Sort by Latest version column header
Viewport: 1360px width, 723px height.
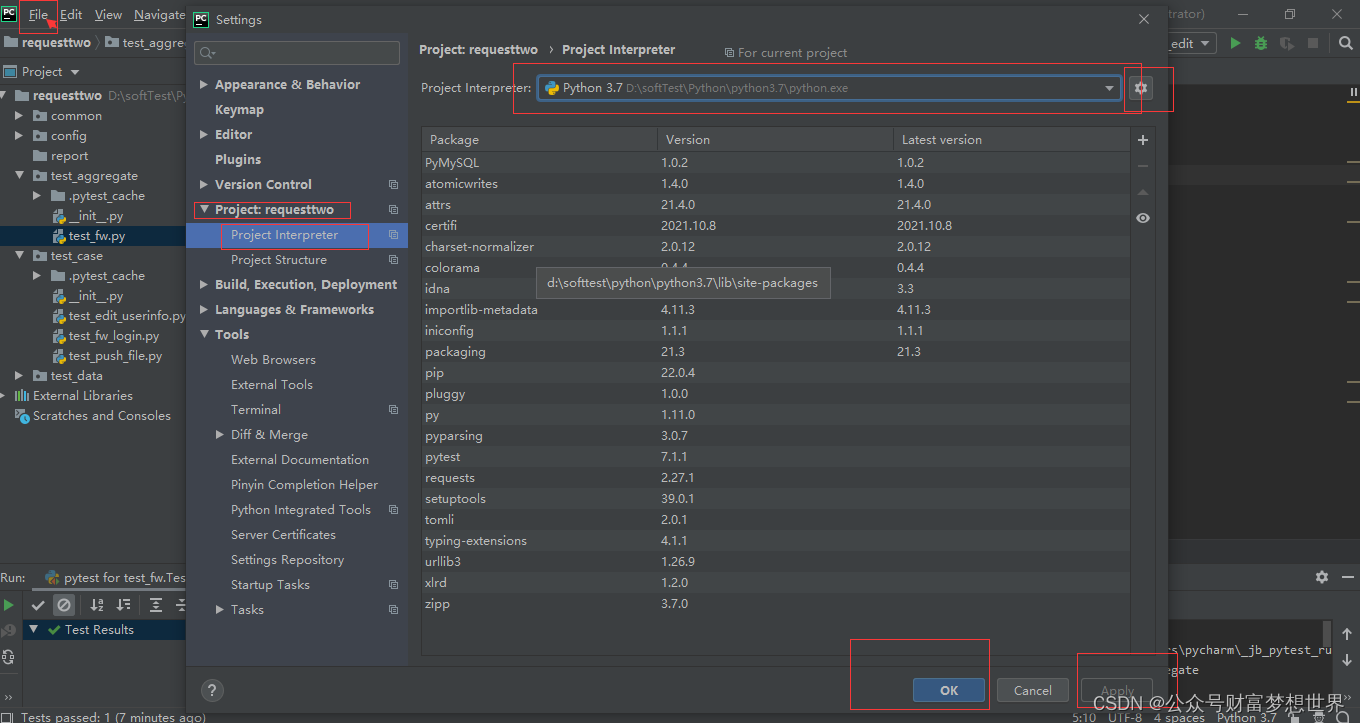tap(1010, 140)
